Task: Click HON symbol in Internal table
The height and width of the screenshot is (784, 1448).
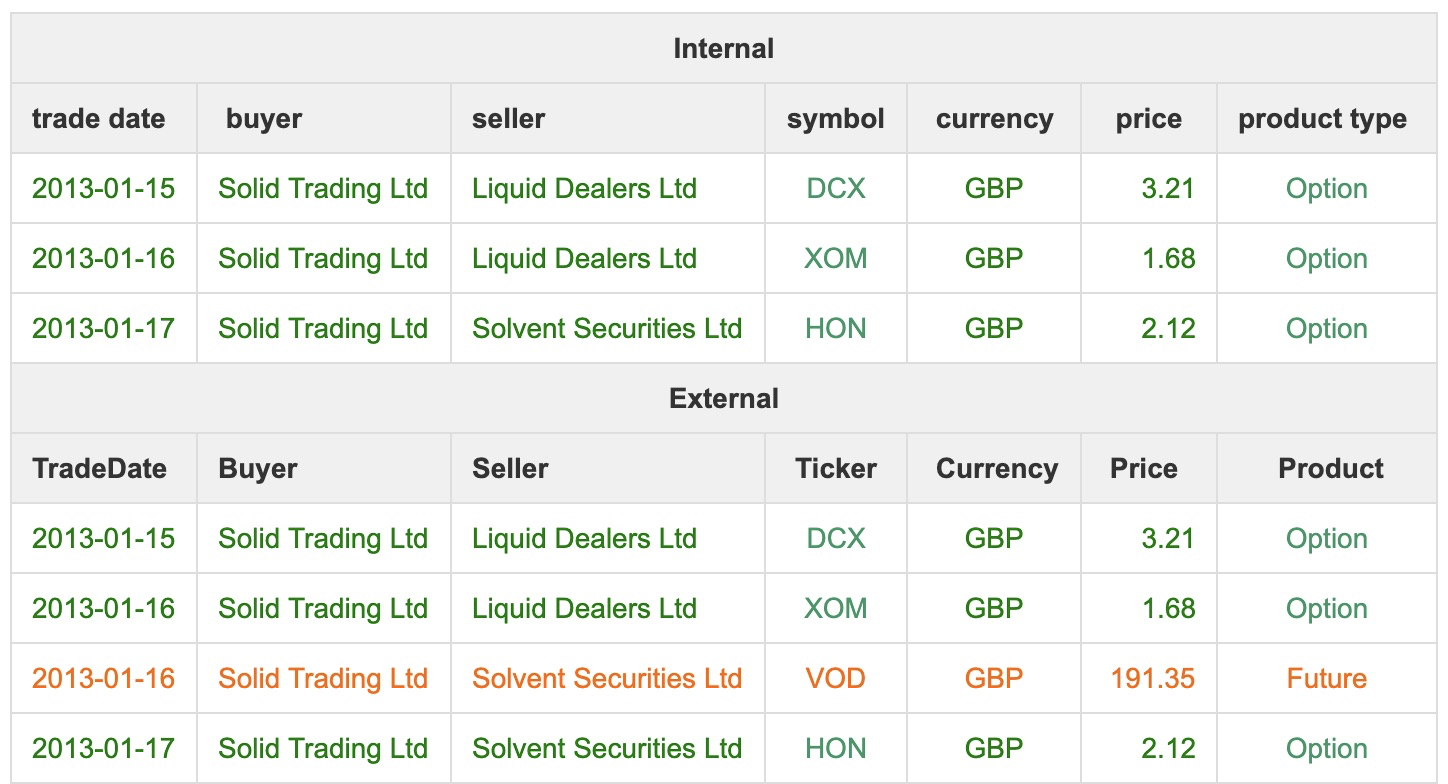Action: coord(835,329)
